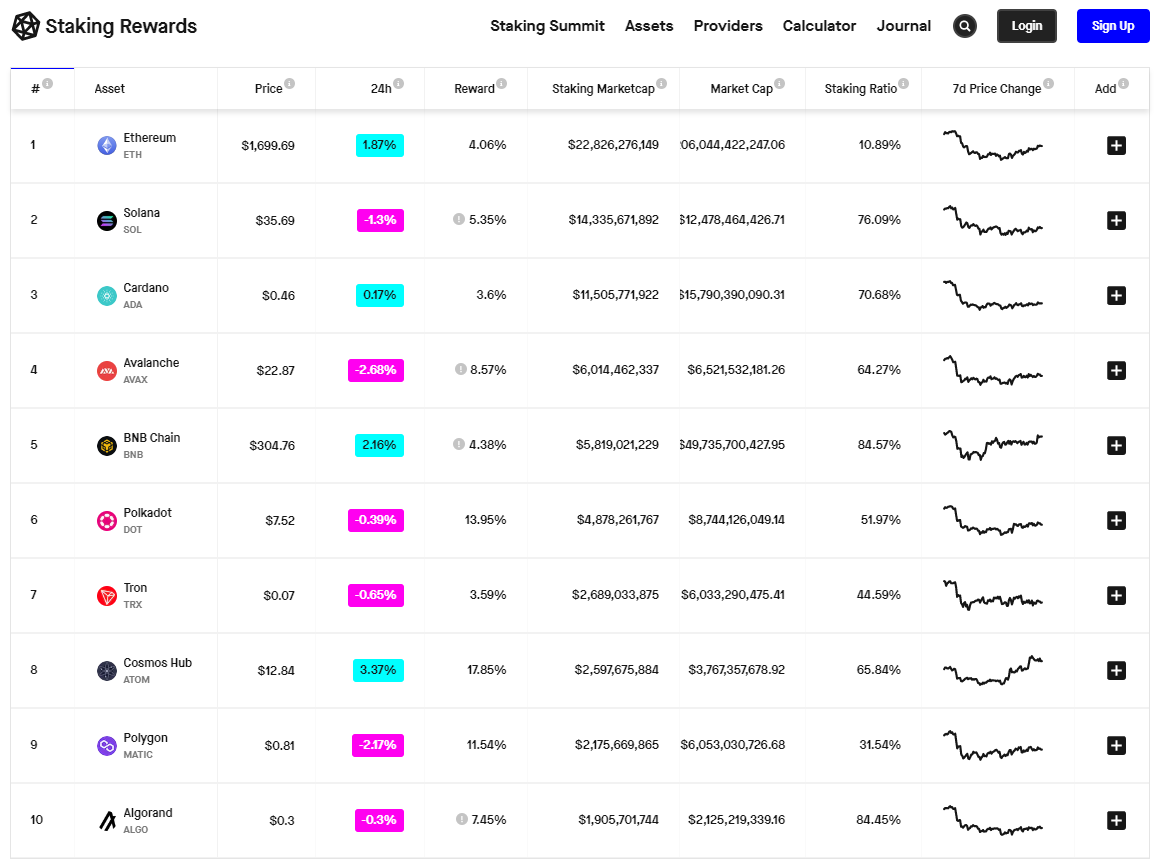The height and width of the screenshot is (861, 1159).
Task: Click the Avalanche coin logo
Action: pyautogui.click(x=106, y=371)
